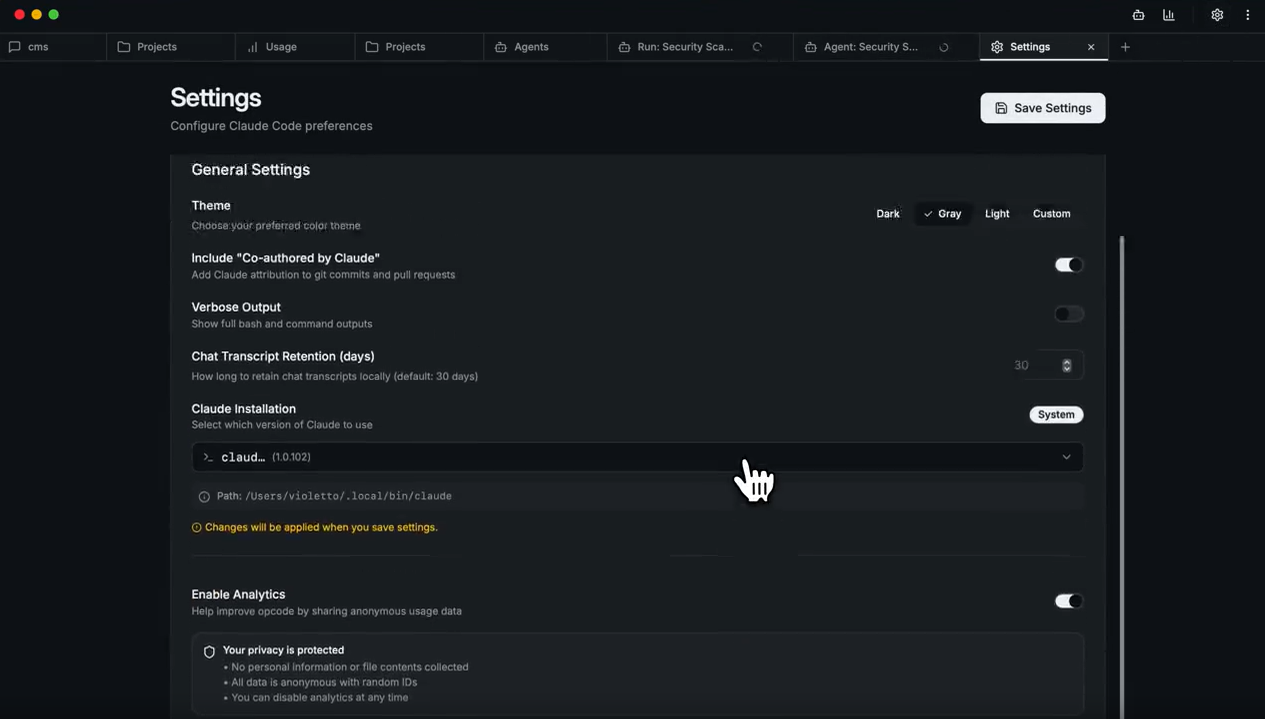Switch to the Run: Security Scan tab
This screenshot has height=719, width=1265.
coord(700,47)
